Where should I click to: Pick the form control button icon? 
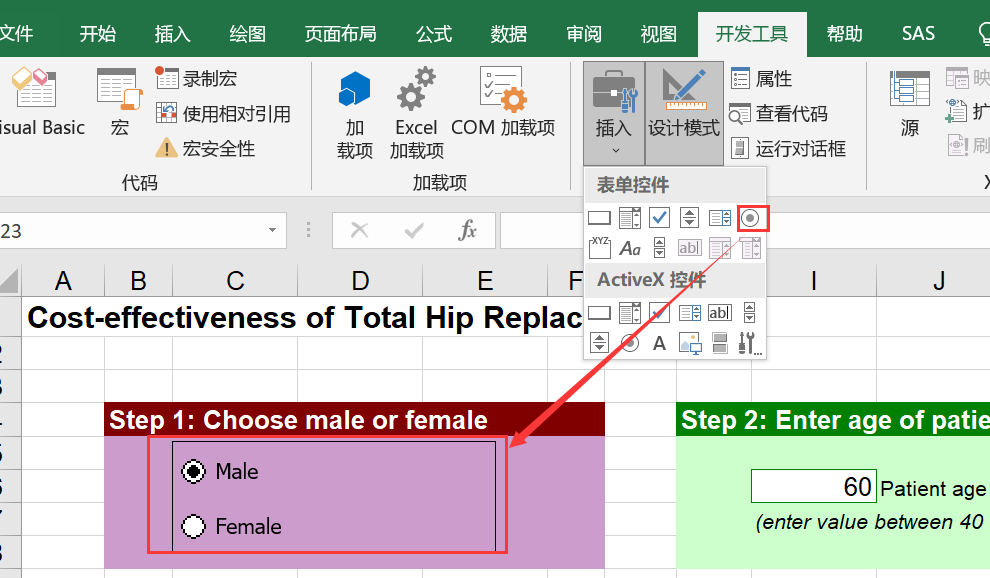599,217
